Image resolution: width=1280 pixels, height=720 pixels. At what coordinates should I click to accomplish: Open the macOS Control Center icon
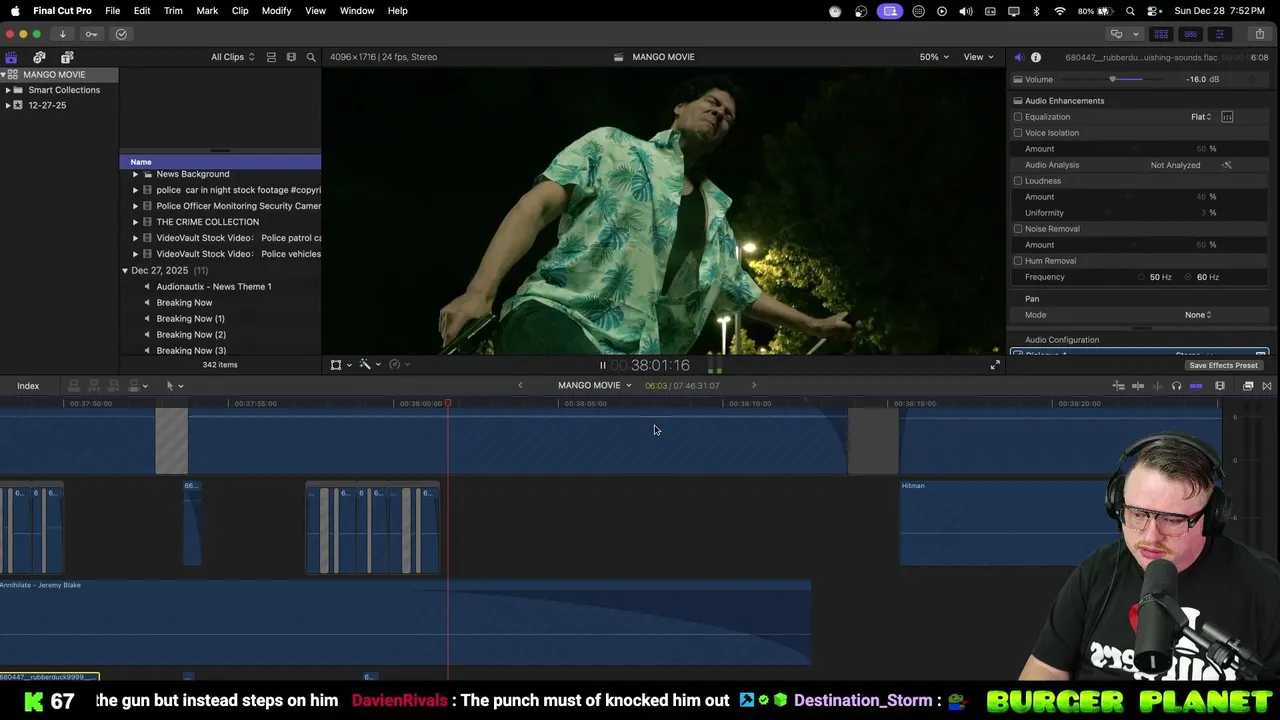[1153, 11]
